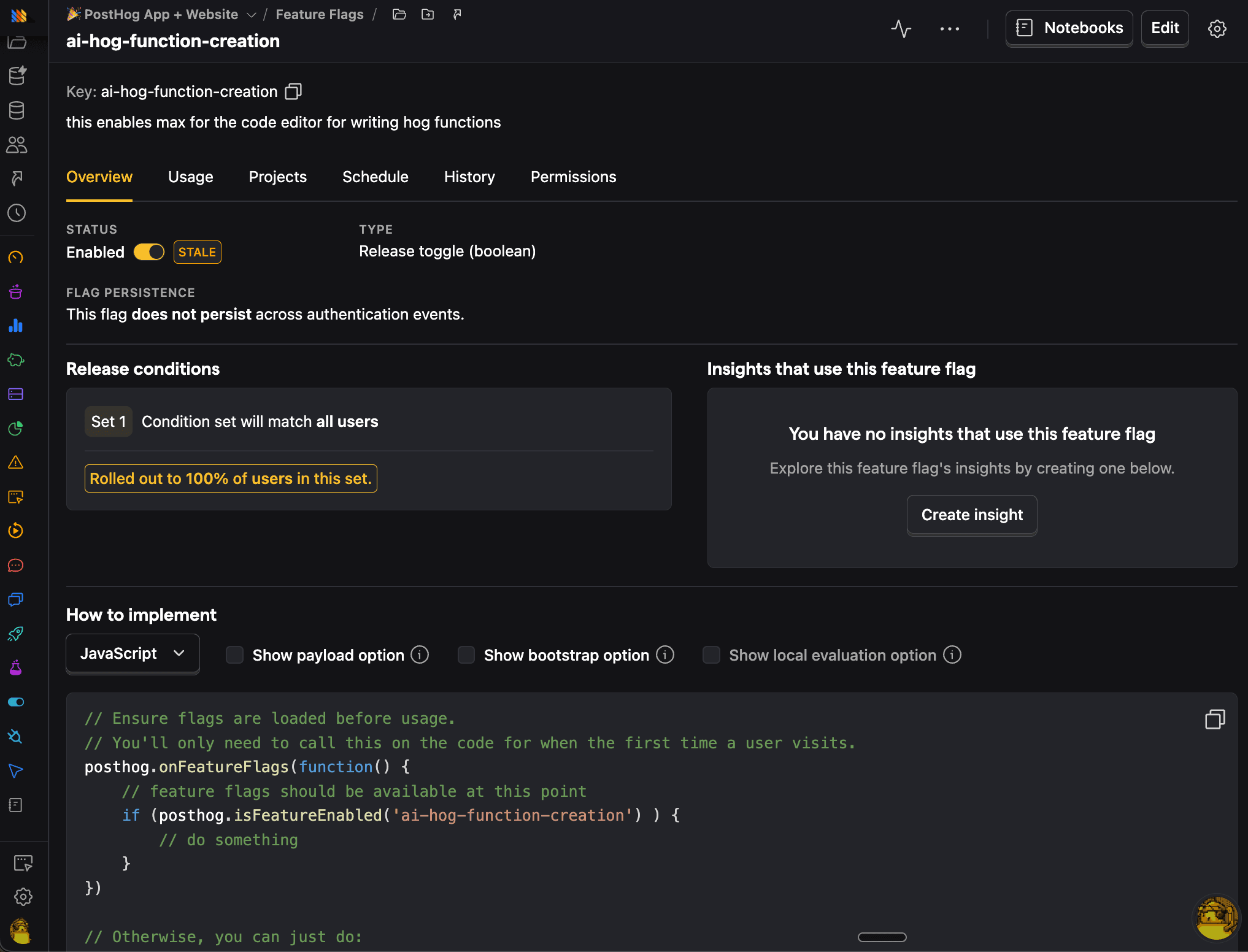Open the Feature Flags breadcrumb link
1248x952 pixels.
point(320,14)
